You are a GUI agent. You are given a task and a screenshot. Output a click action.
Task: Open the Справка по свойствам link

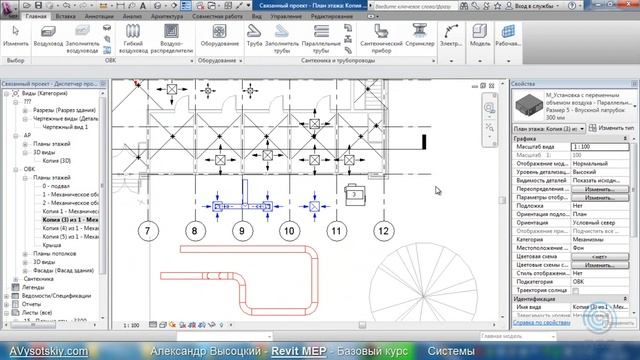pos(542,323)
